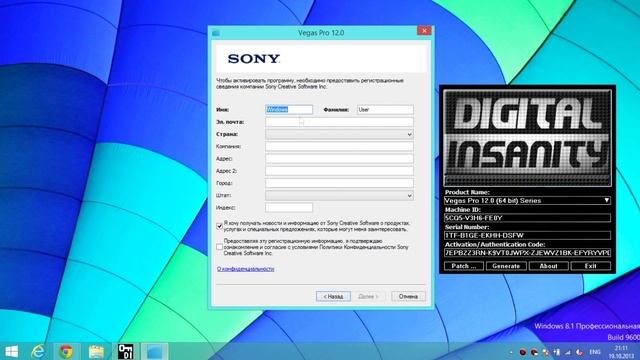Click the last name field containing User
Screen dimensions: 640x360
click(385, 109)
